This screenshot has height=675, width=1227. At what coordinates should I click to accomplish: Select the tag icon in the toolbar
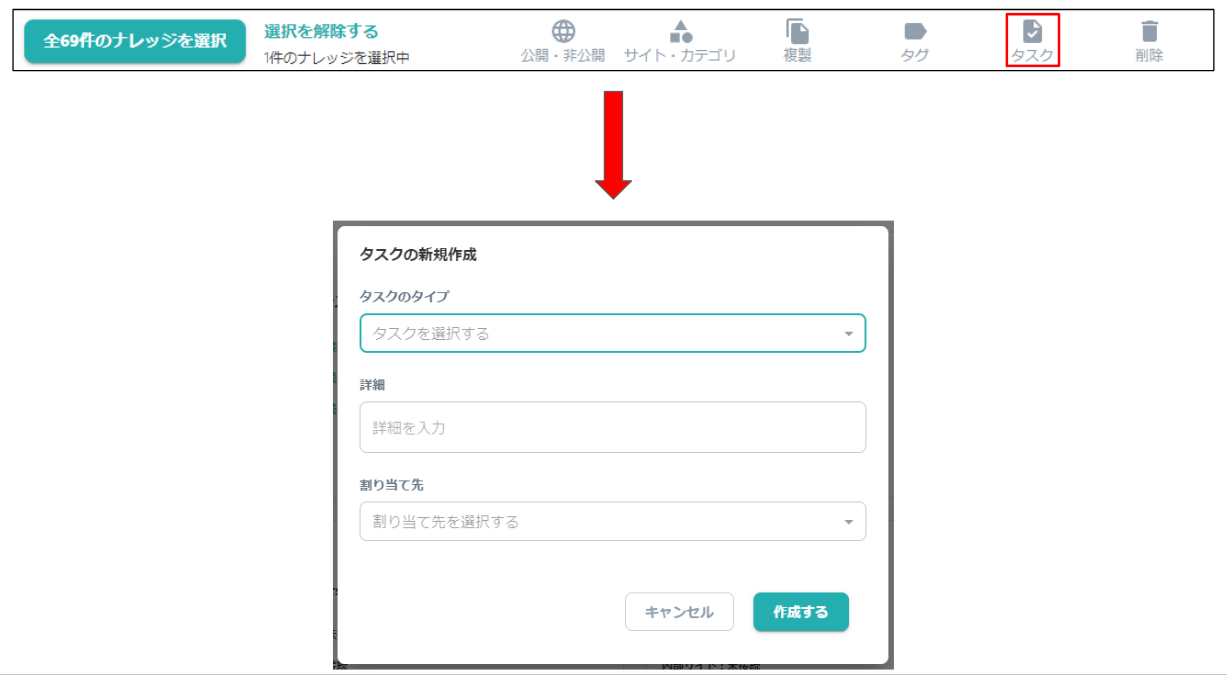click(915, 32)
